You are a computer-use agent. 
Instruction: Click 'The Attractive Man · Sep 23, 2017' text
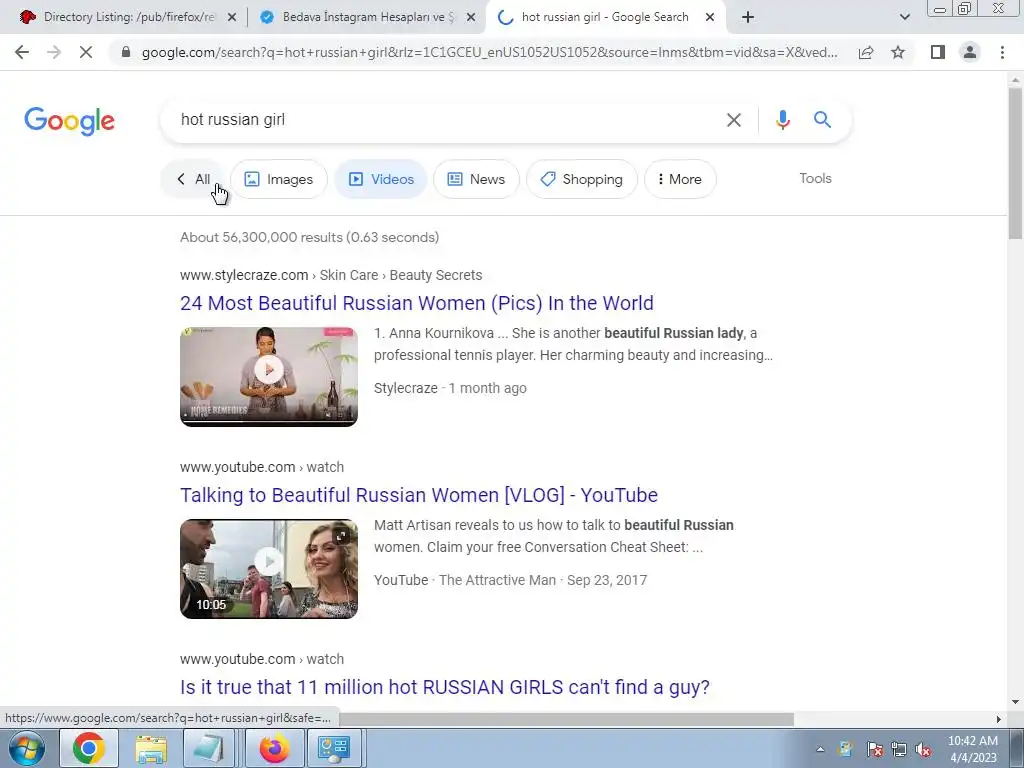pyautogui.click(x=543, y=580)
